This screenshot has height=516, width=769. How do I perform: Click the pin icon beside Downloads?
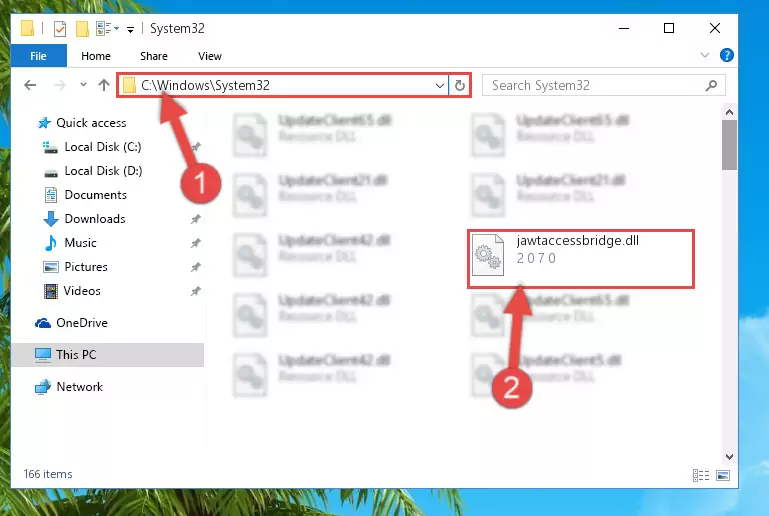point(196,219)
